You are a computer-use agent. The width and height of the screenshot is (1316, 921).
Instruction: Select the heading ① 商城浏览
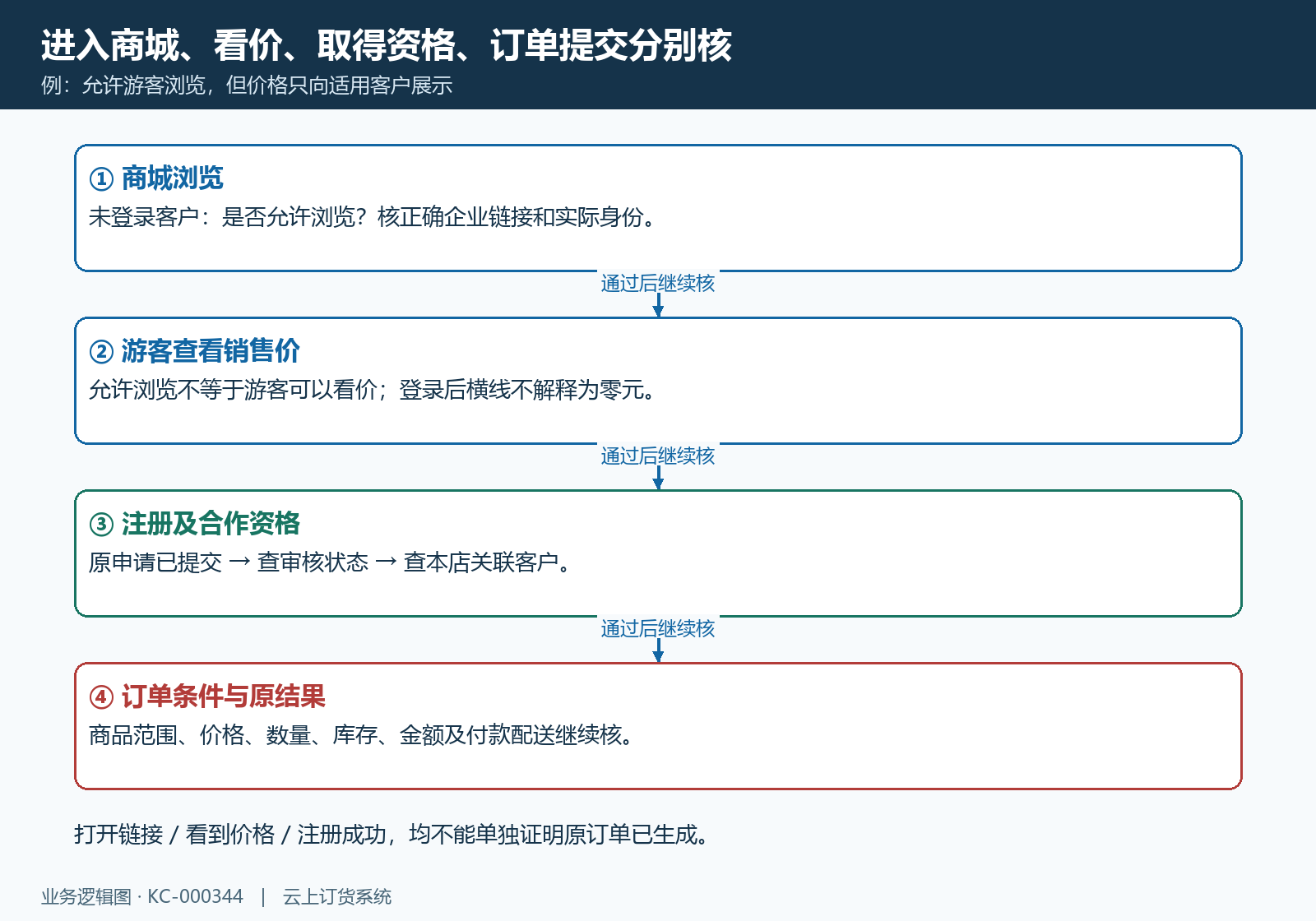156,178
